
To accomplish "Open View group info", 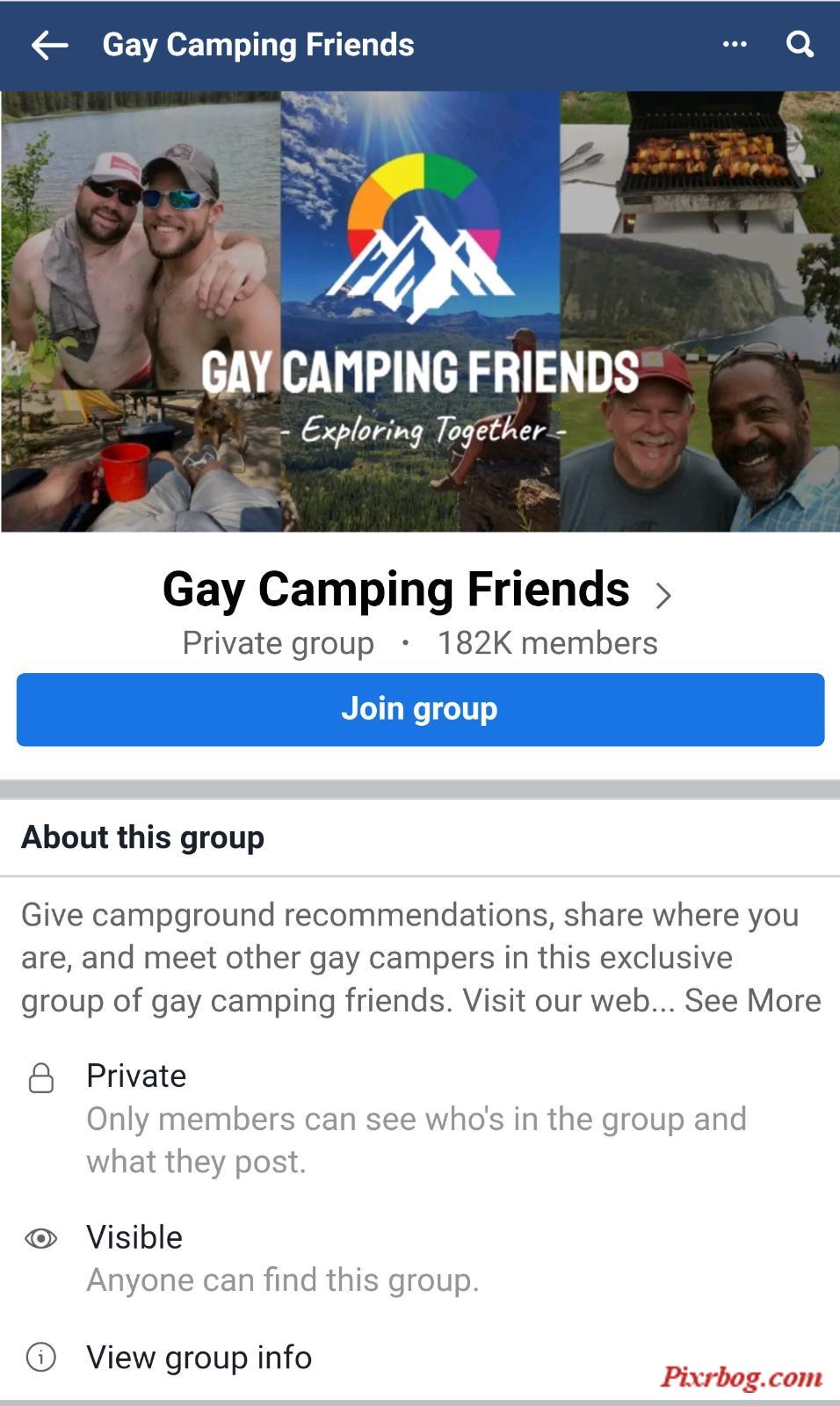I will [199, 1357].
